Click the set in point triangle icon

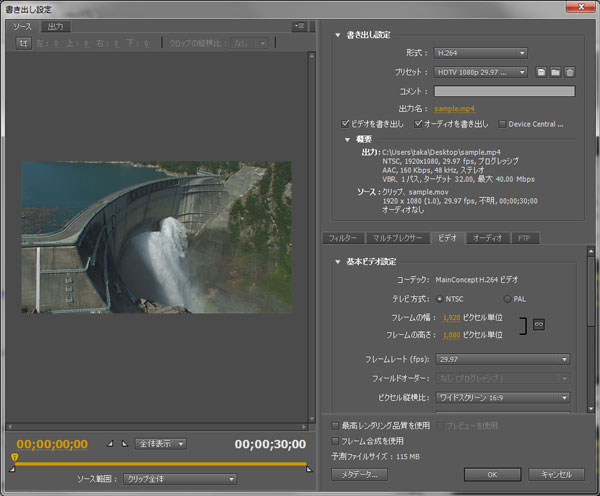click(110, 443)
